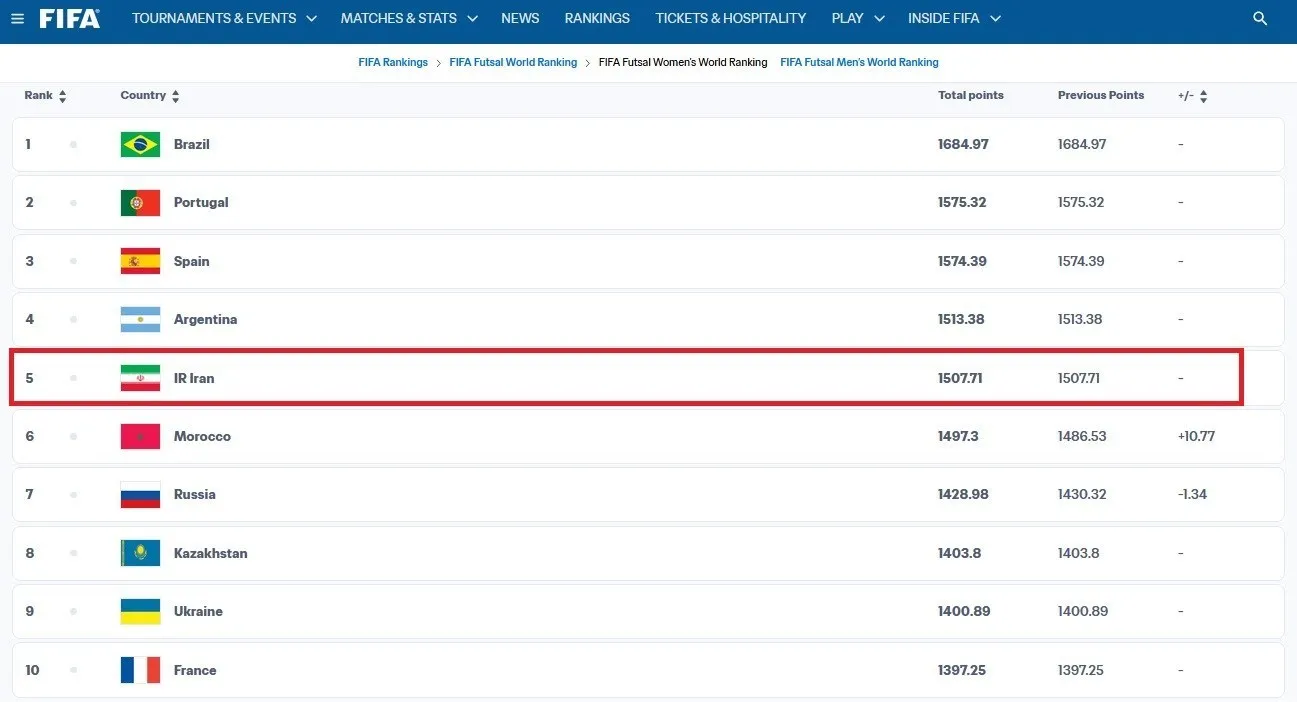Select the France country name
The width and height of the screenshot is (1297, 702).
[195, 670]
